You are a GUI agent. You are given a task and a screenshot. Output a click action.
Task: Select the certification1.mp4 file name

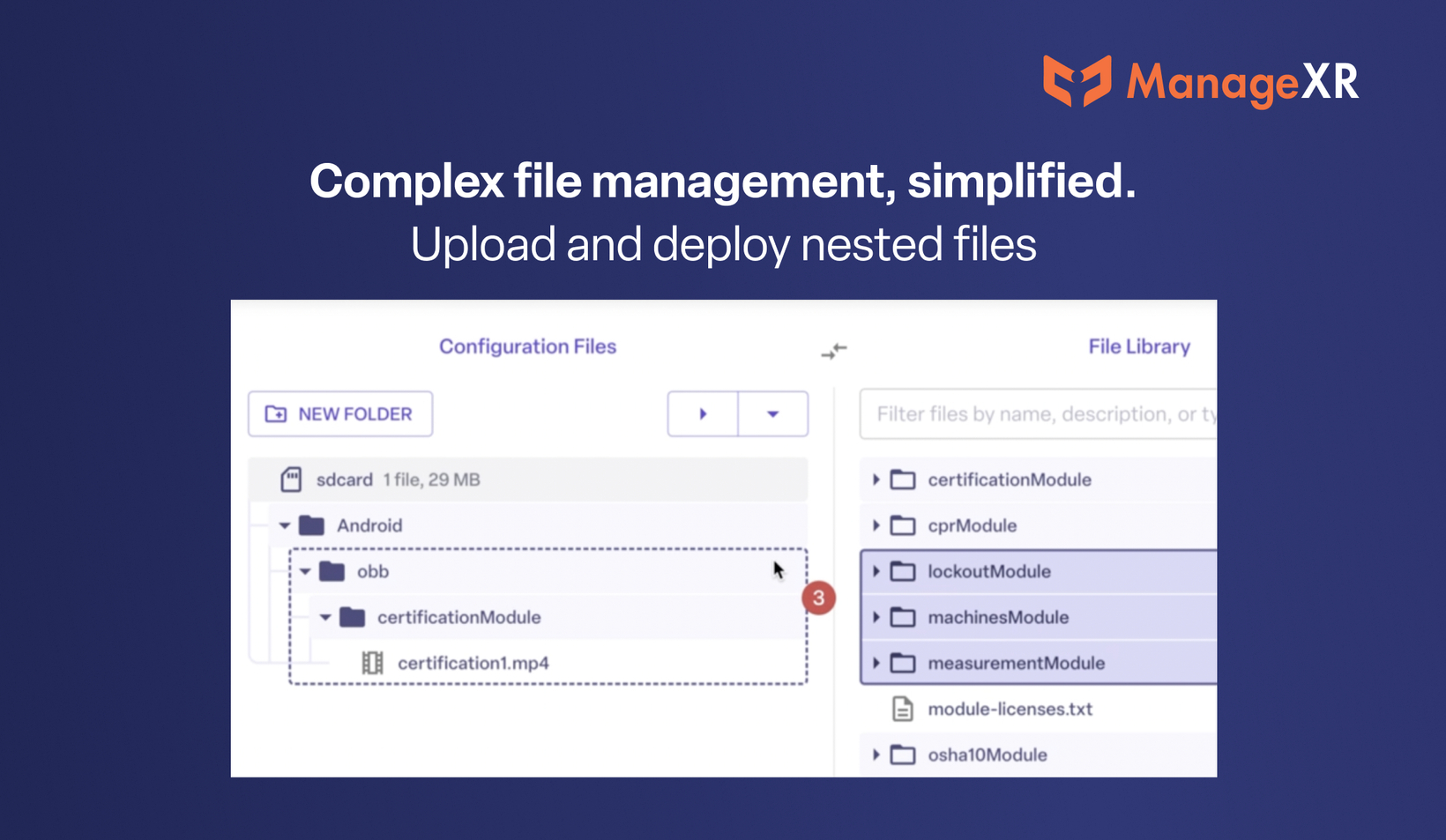(473, 663)
